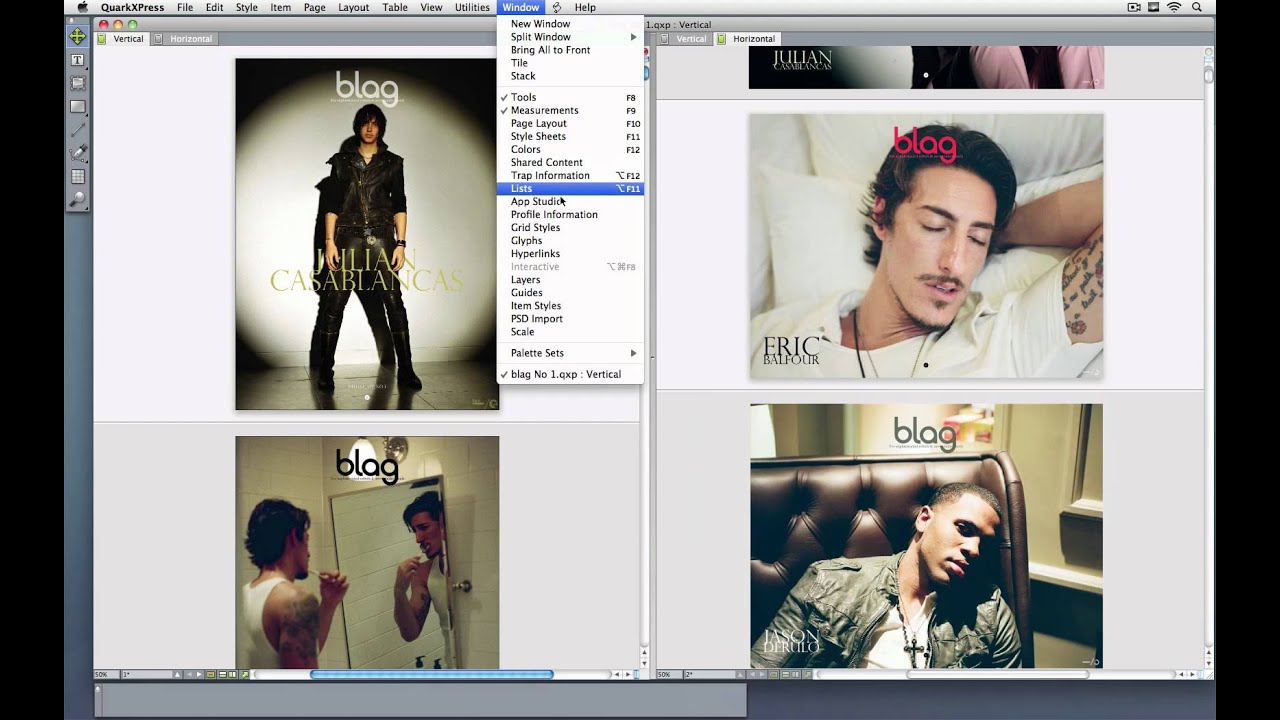Click left window's previous page arrow
Screen dimensions: 1280x720
(189, 674)
